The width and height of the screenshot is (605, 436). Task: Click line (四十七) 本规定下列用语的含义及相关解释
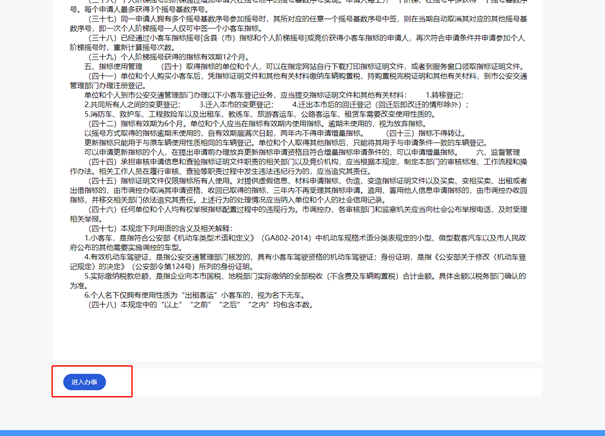pos(161,228)
